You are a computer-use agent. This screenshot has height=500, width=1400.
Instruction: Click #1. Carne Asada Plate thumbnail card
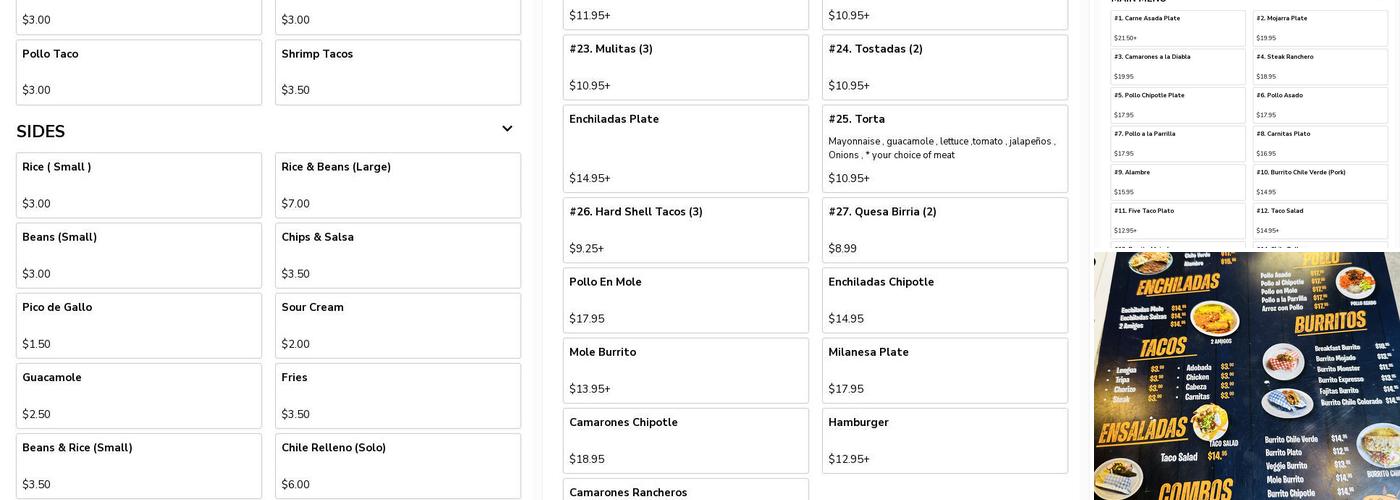pyautogui.click(x=1178, y=28)
